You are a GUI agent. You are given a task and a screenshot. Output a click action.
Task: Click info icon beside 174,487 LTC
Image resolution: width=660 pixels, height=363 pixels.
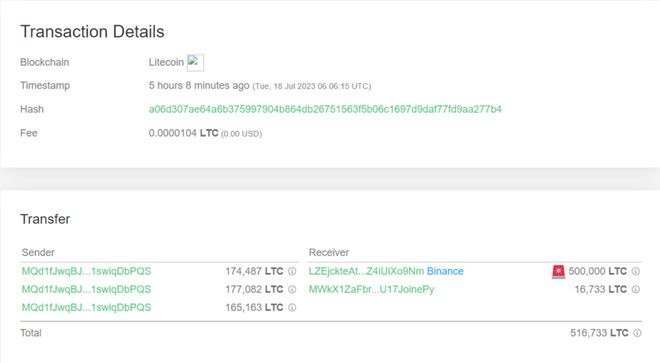pyautogui.click(x=292, y=271)
